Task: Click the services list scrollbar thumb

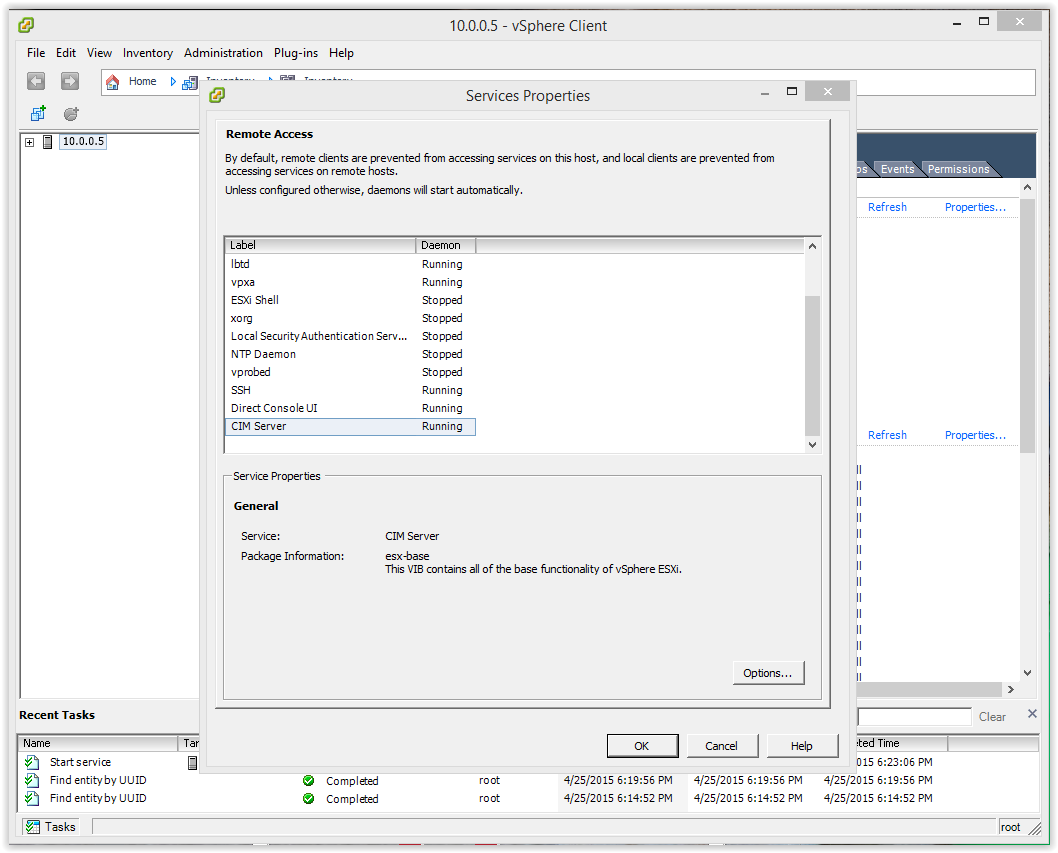Action: click(x=812, y=366)
